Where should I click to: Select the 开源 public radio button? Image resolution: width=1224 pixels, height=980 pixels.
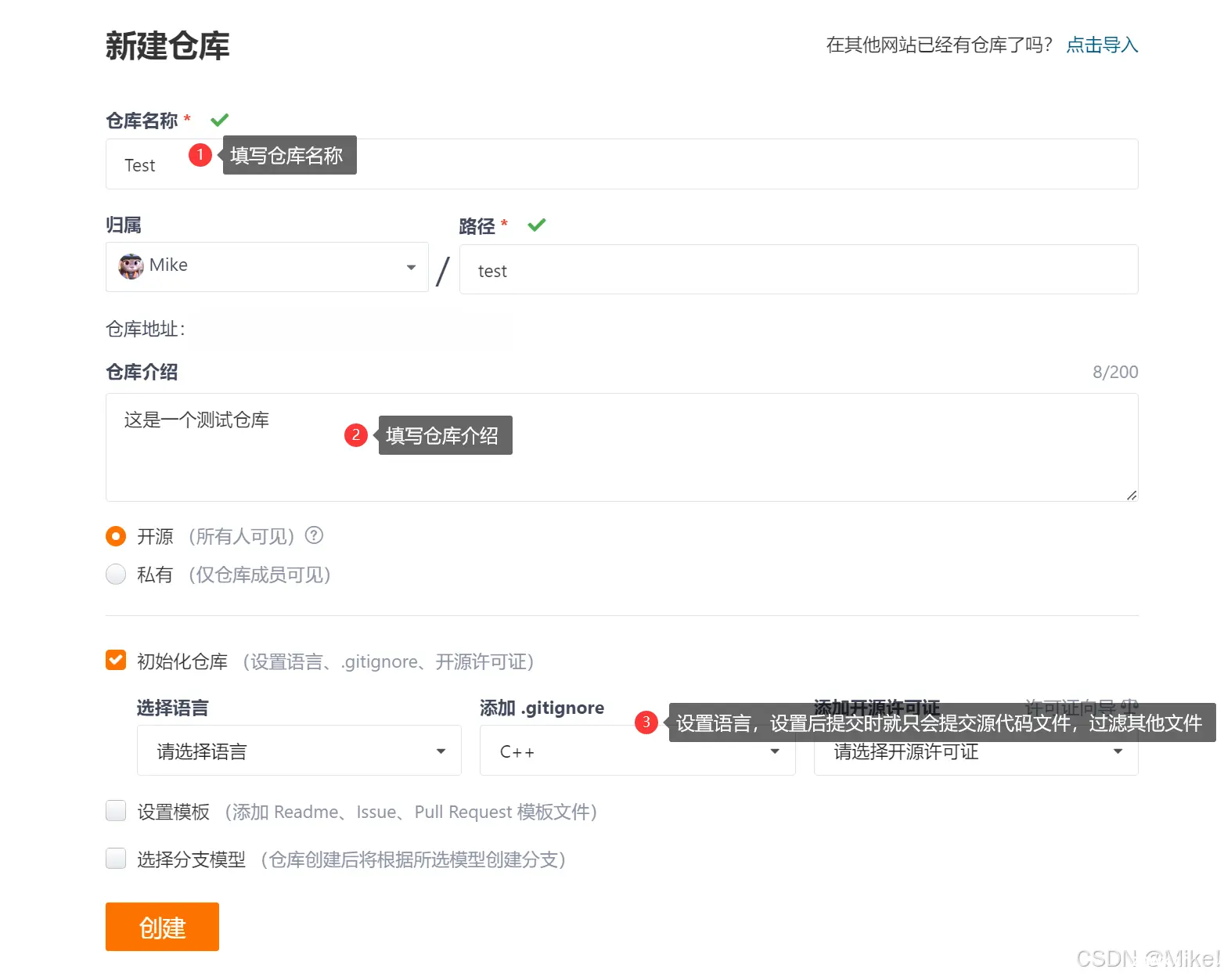coord(116,536)
